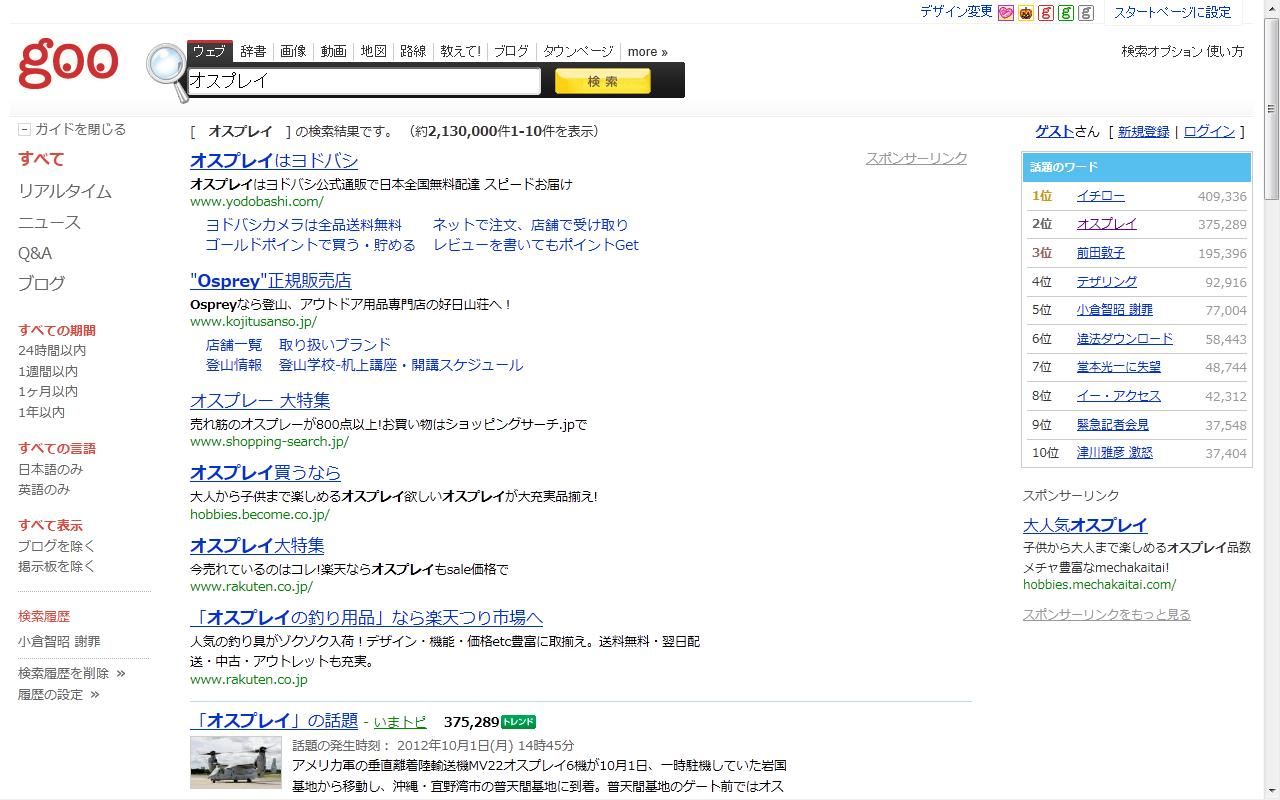Focus the search box containing オスプレイ
The image size is (1280, 800).
(x=364, y=81)
